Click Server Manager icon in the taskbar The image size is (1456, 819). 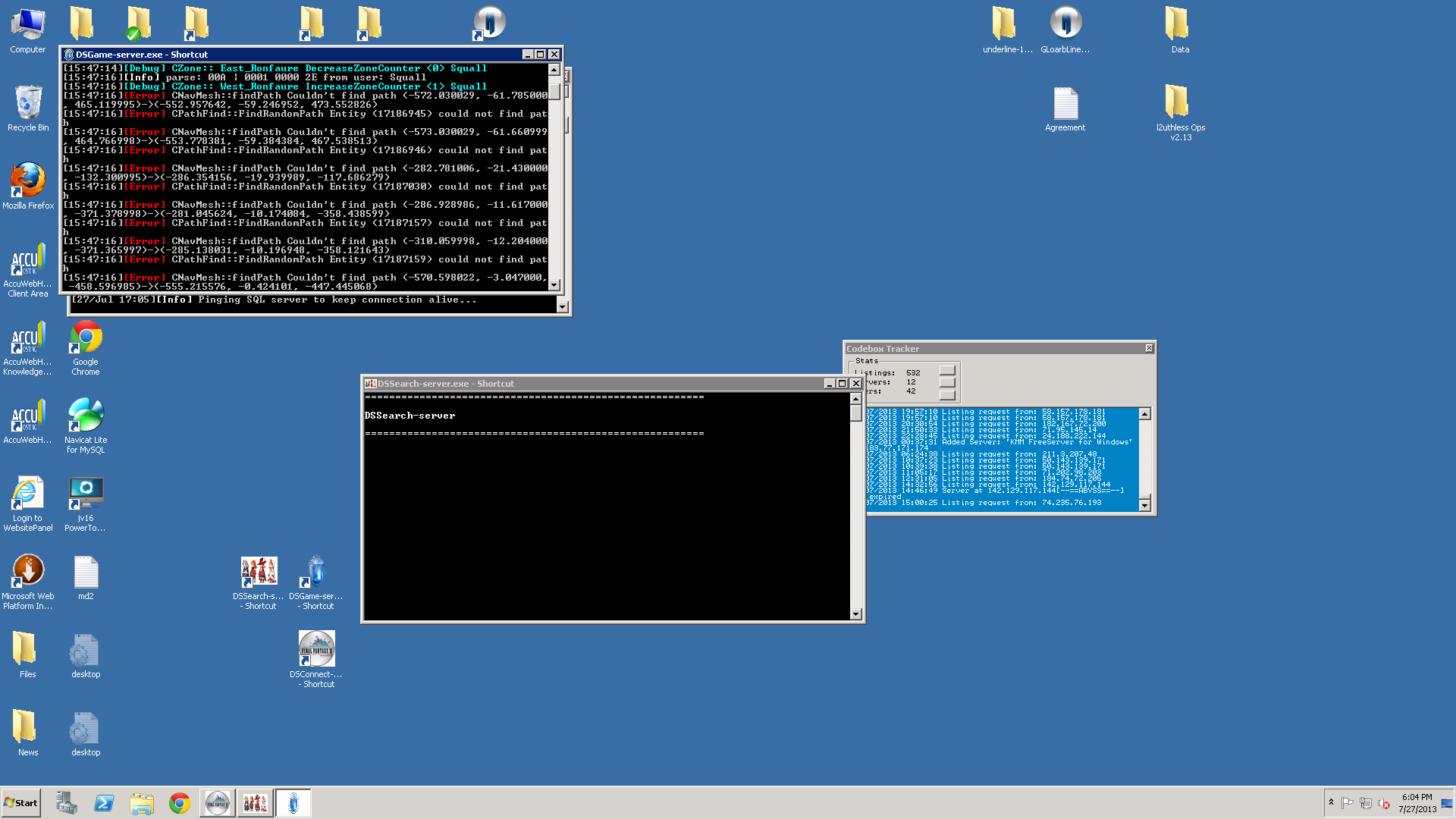coord(66,803)
